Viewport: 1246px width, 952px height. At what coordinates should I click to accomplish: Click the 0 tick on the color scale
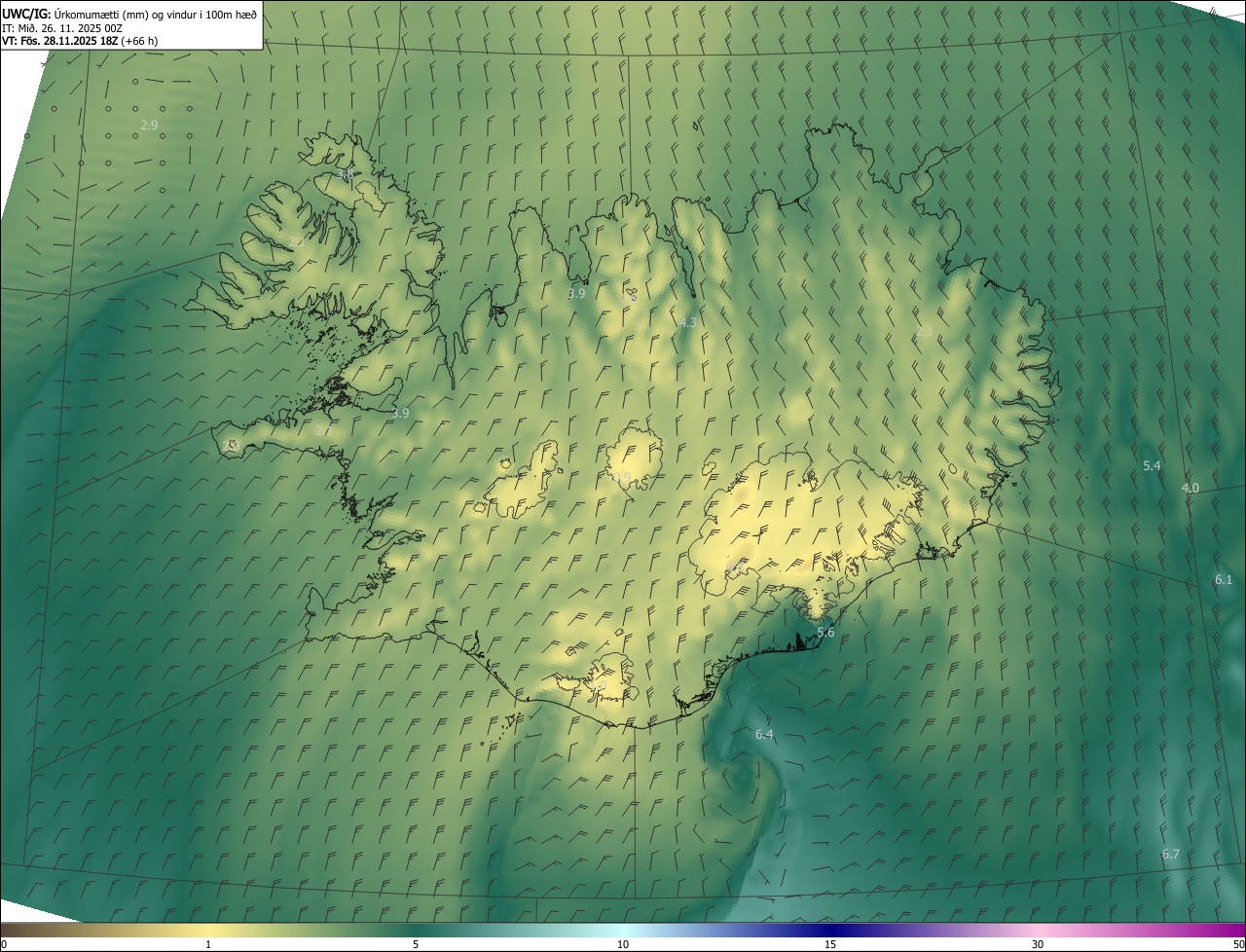click(x=4, y=944)
